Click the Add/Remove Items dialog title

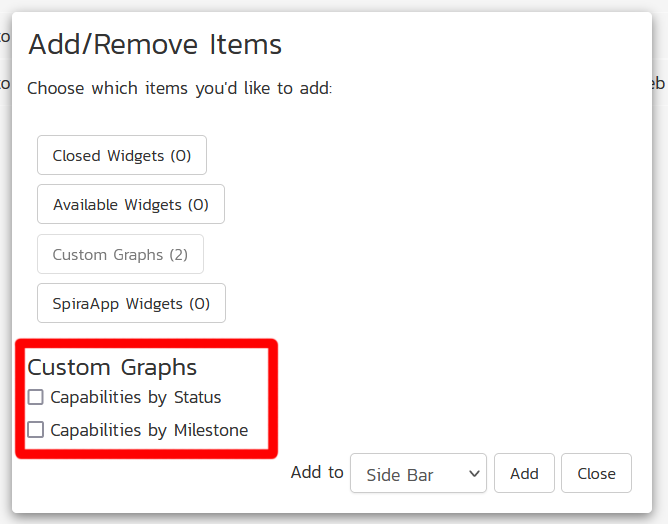(x=155, y=44)
